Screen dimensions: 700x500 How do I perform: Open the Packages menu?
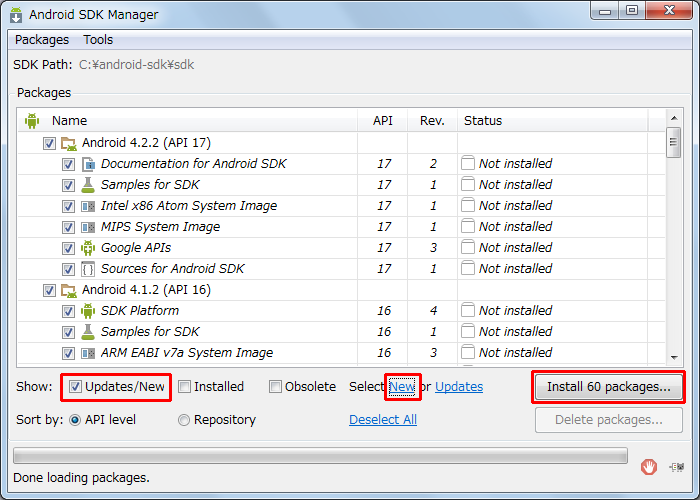click(42, 40)
